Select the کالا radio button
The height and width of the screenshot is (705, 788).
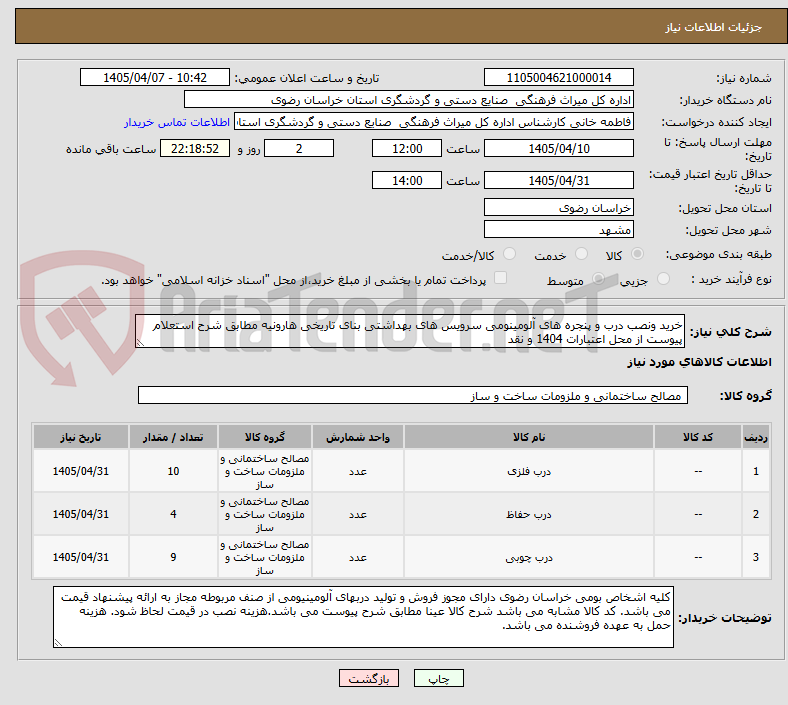coord(637,254)
